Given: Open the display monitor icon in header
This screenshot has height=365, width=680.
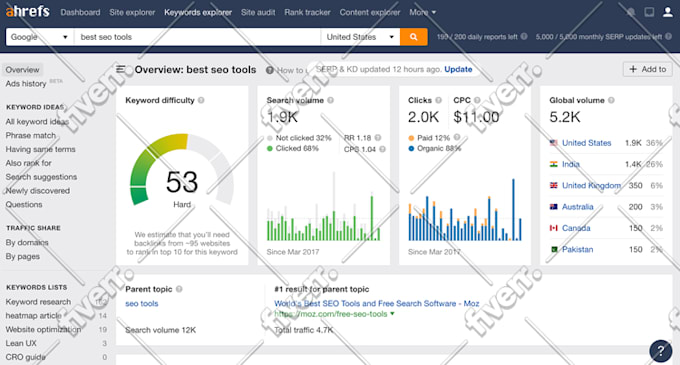Looking at the screenshot, I should point(649,12).
